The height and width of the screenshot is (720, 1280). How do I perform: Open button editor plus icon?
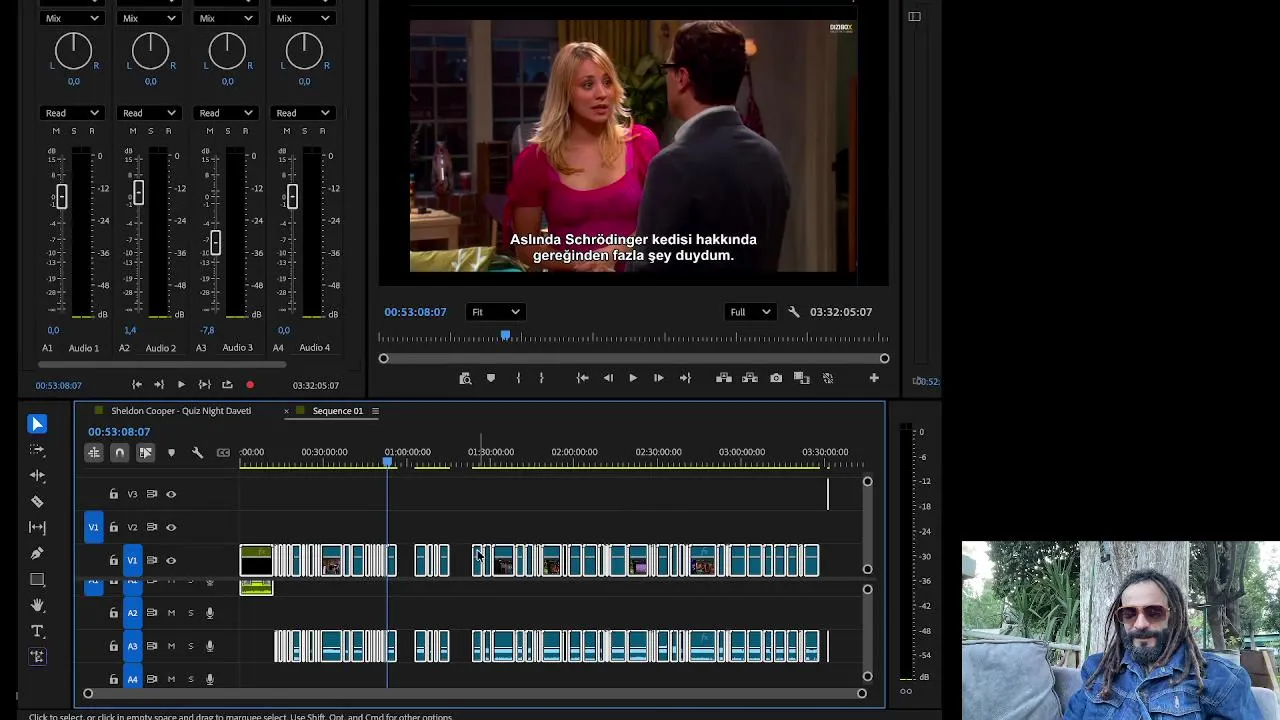[x=874, y=378]
